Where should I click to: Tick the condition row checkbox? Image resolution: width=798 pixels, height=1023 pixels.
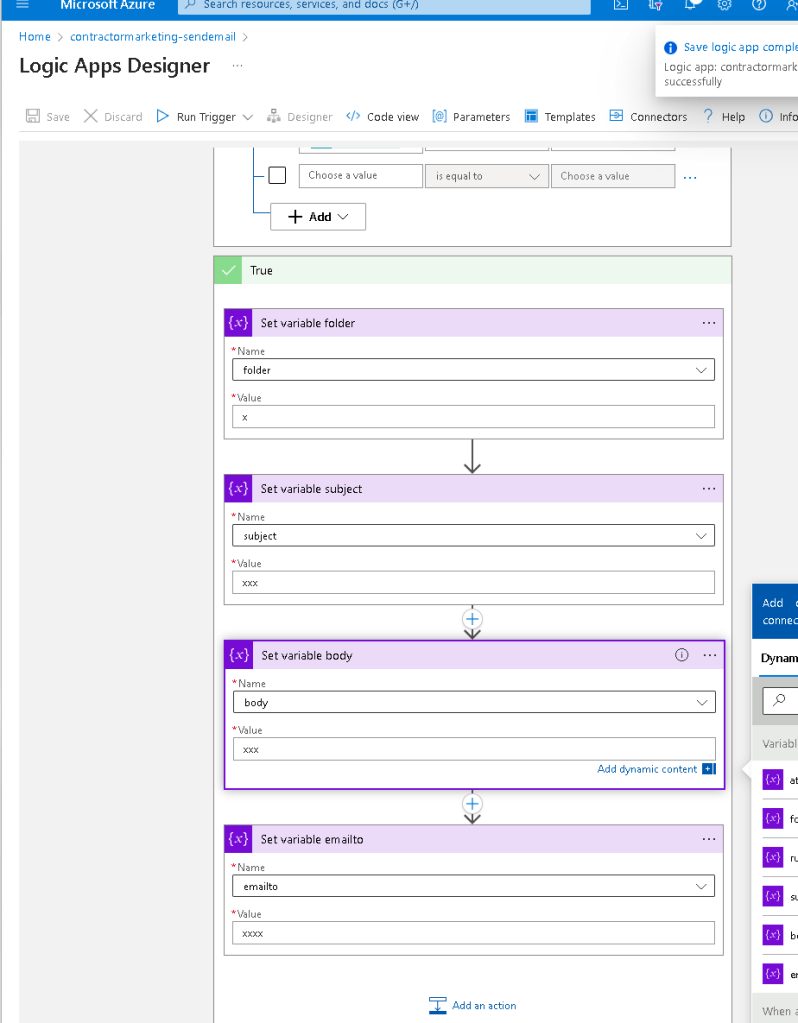click(x=277, y=176)
